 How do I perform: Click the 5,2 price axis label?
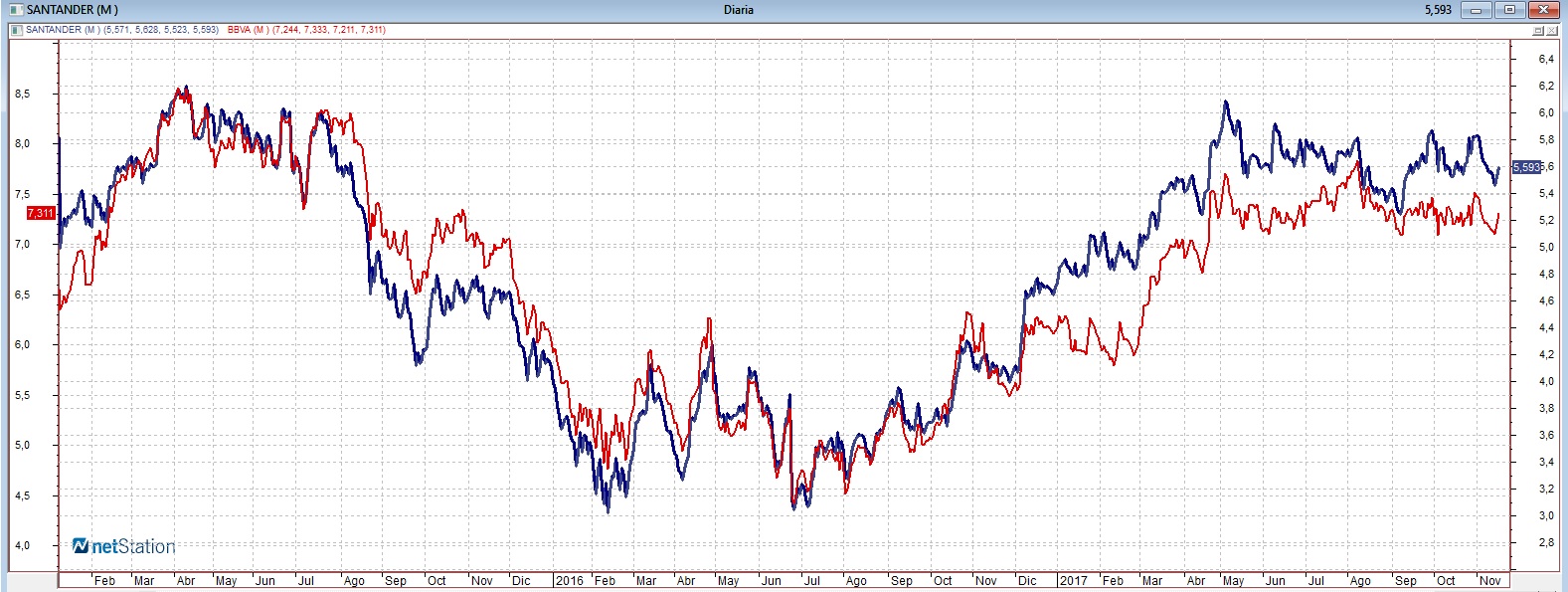pos(1546,221)
